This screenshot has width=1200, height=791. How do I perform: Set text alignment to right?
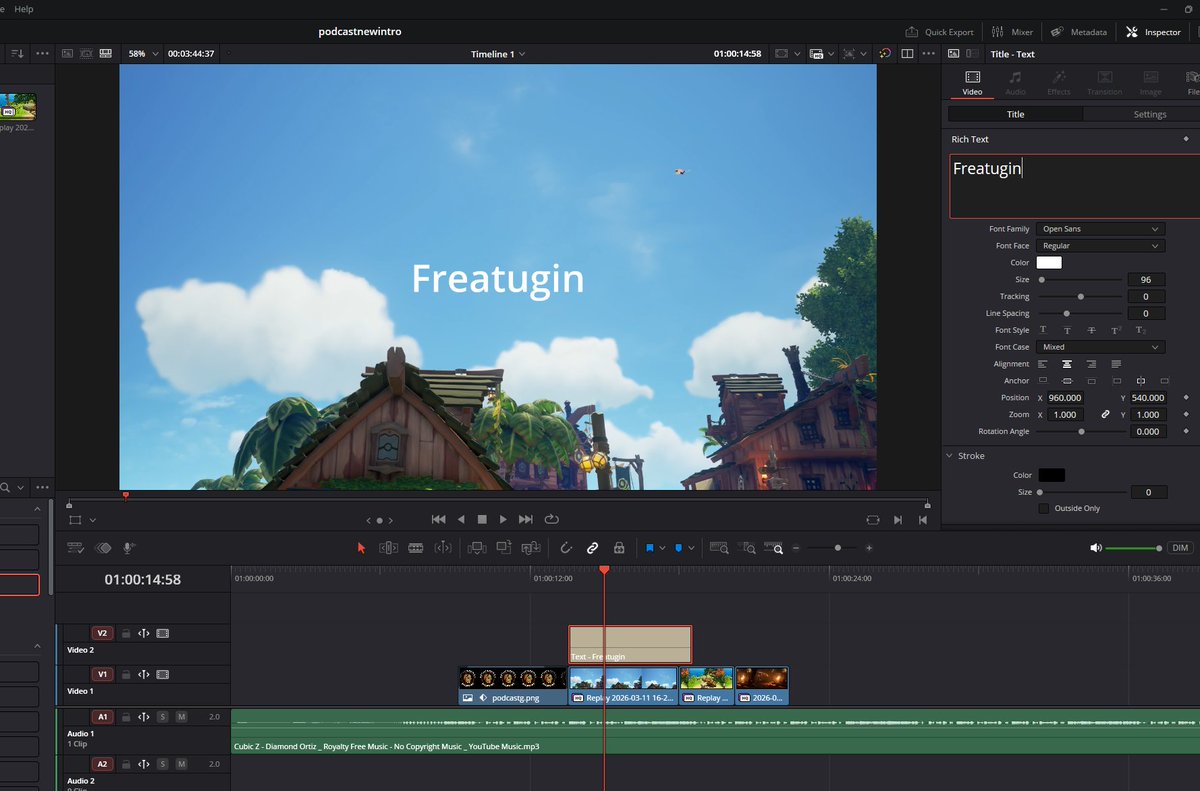pyautogui.click(x=1092, y=364)
